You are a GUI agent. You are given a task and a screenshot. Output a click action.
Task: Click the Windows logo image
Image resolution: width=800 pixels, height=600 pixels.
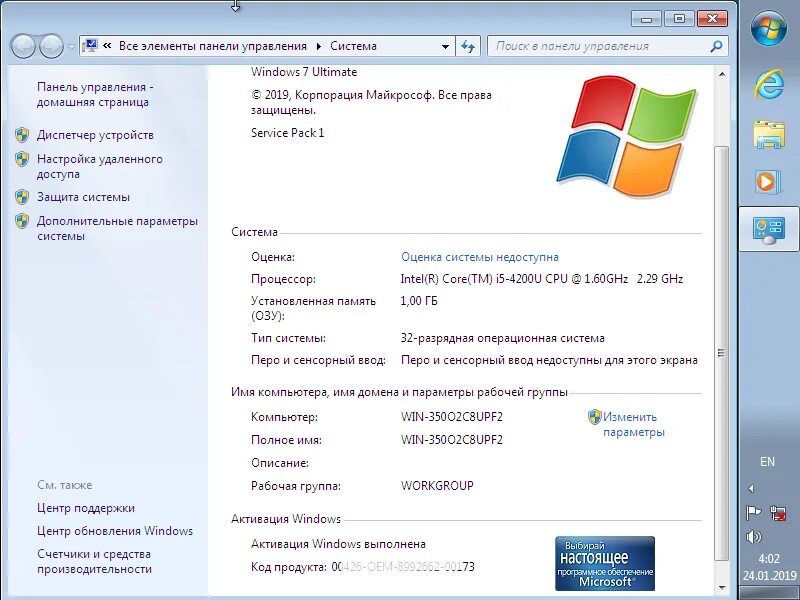tap(626, 136)
